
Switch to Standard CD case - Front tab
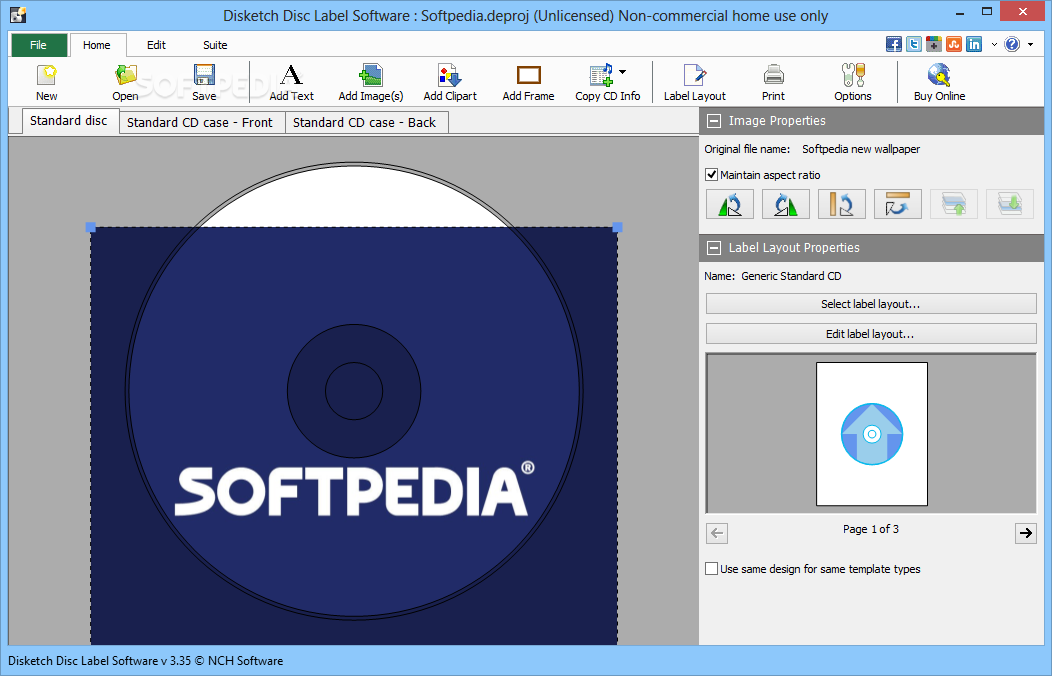pyautogui.click(x=200, y=123)
